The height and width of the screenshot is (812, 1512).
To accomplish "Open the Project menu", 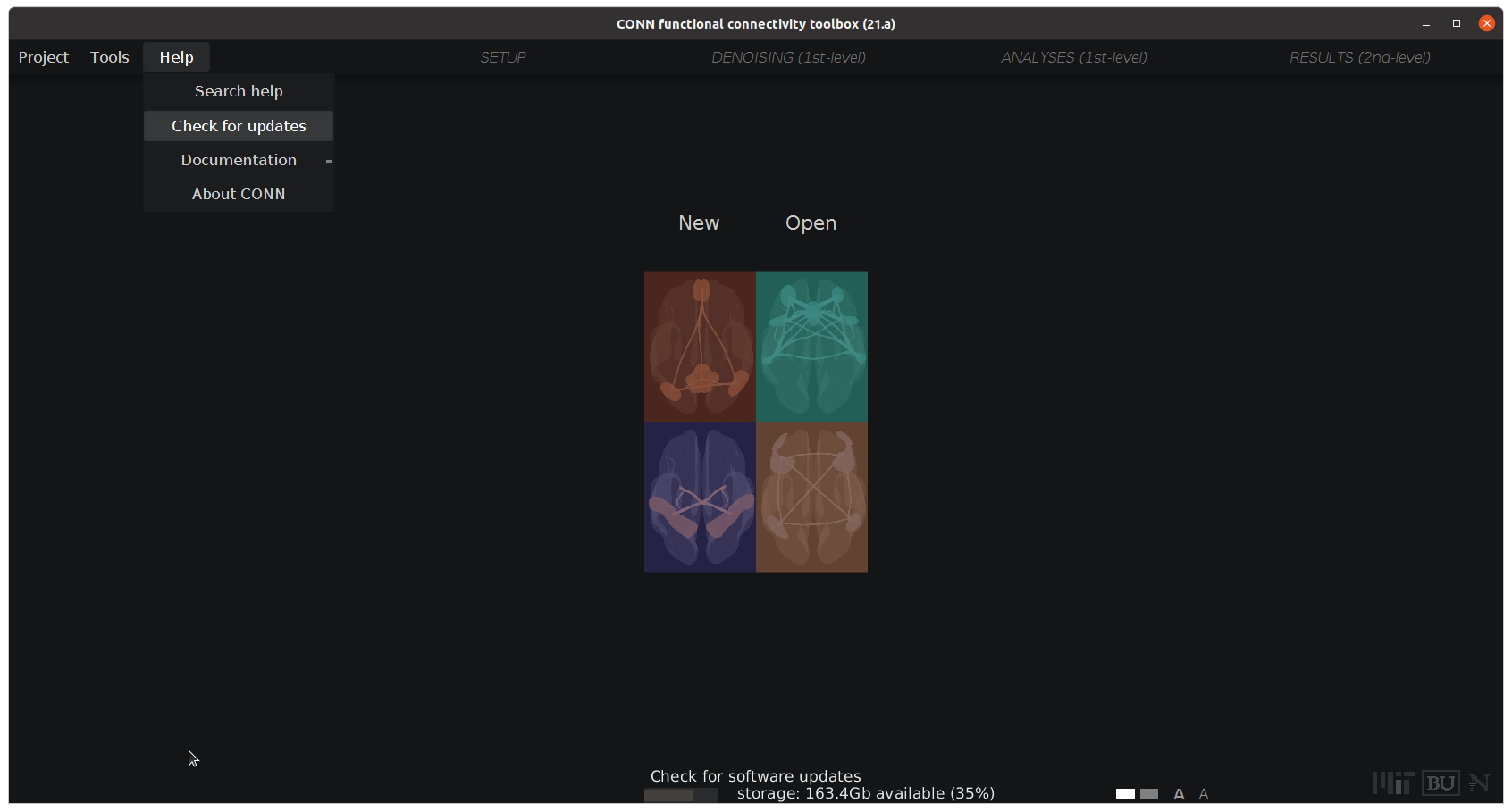I will 44,57.
